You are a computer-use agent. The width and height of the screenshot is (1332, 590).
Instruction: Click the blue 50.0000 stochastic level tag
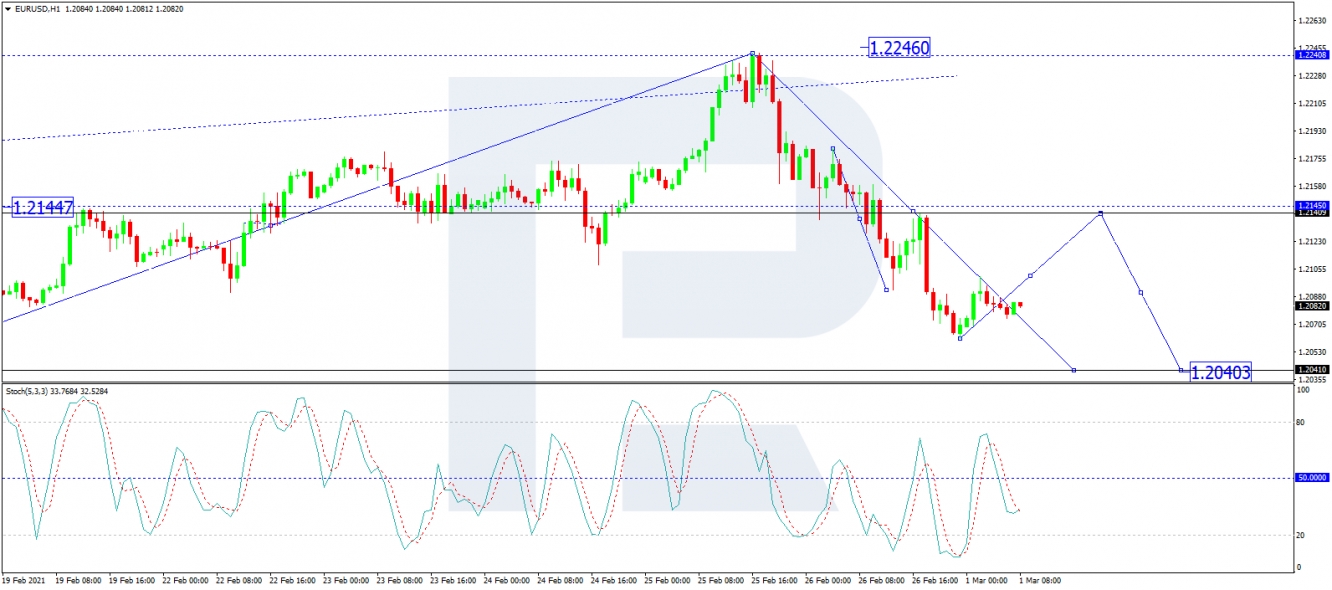click(1311, 478)
